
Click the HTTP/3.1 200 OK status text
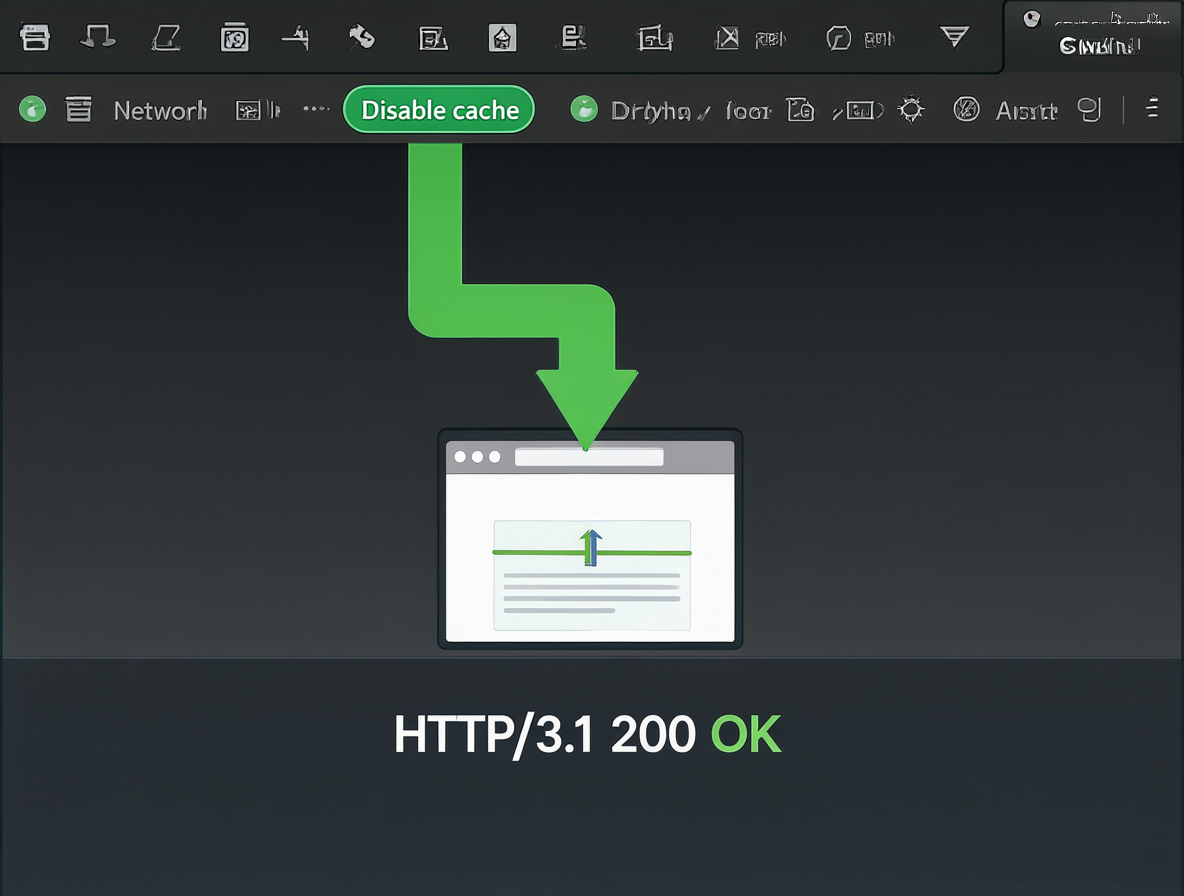pos(587,734)
